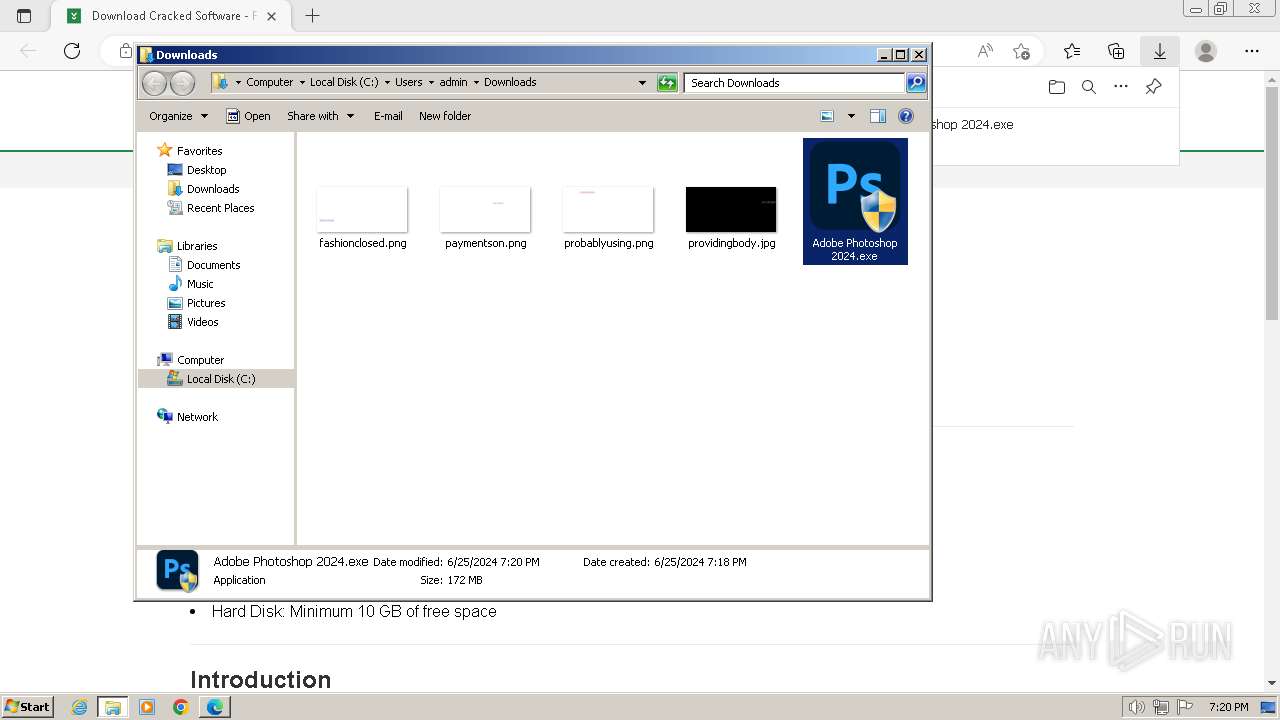Click more options in downloads flyout
The width and height of the screenshot is (1280, 720).
pos(1121,87)
